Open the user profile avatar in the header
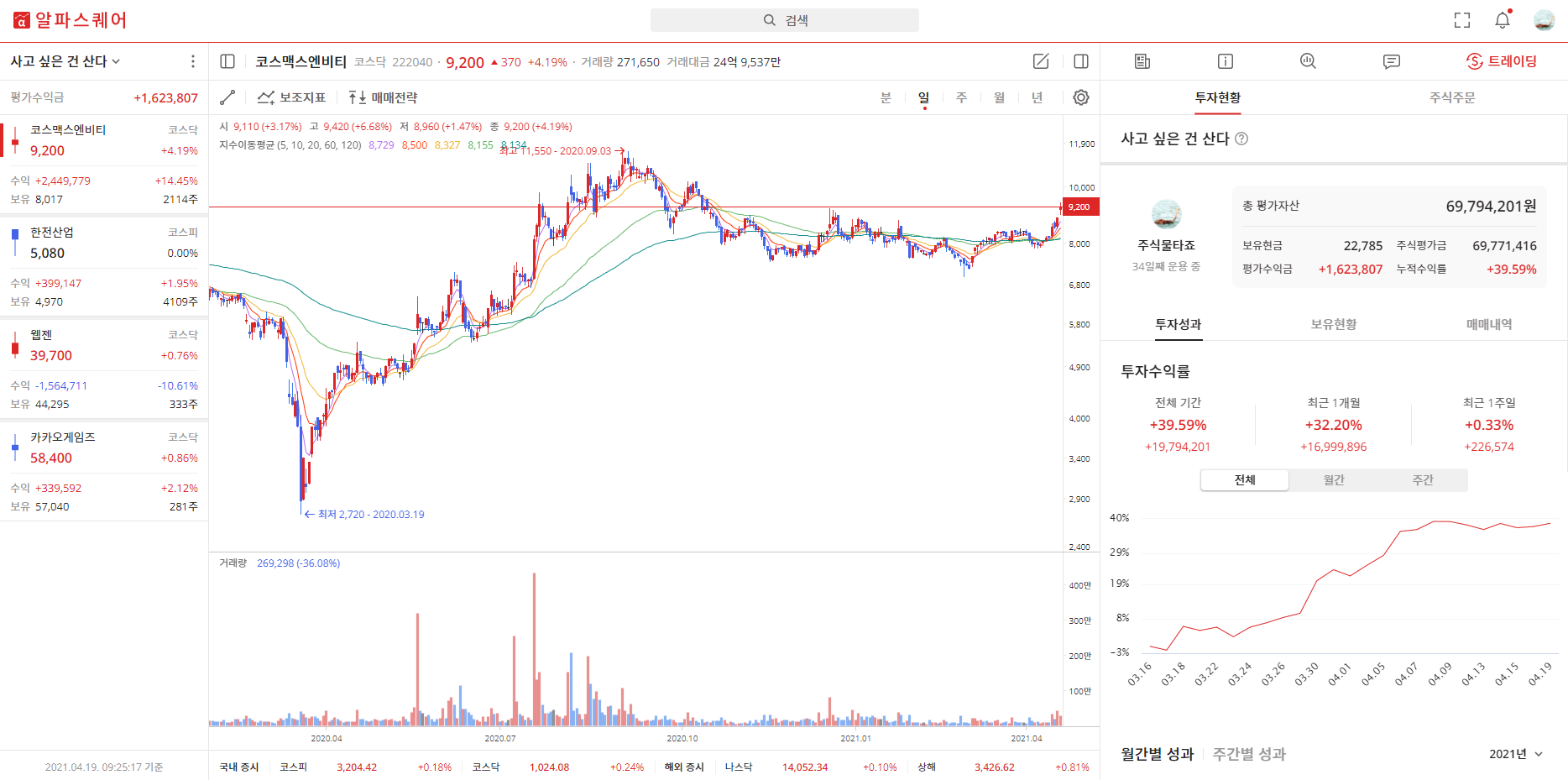The width and height of the screenshot is (1568, 780). [1544, 20]
